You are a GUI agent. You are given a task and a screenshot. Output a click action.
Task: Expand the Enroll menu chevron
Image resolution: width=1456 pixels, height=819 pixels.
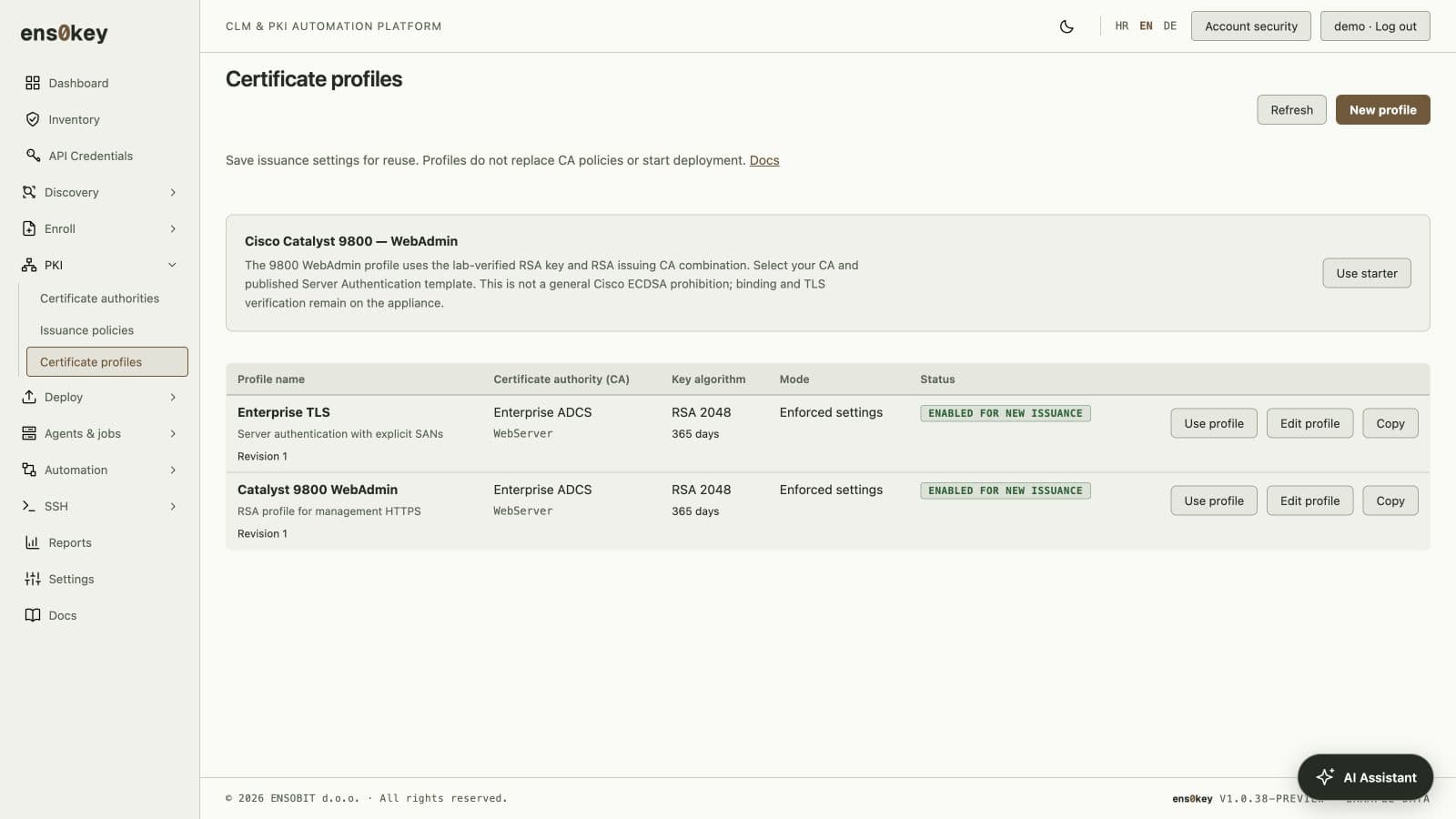coord(173,228)
